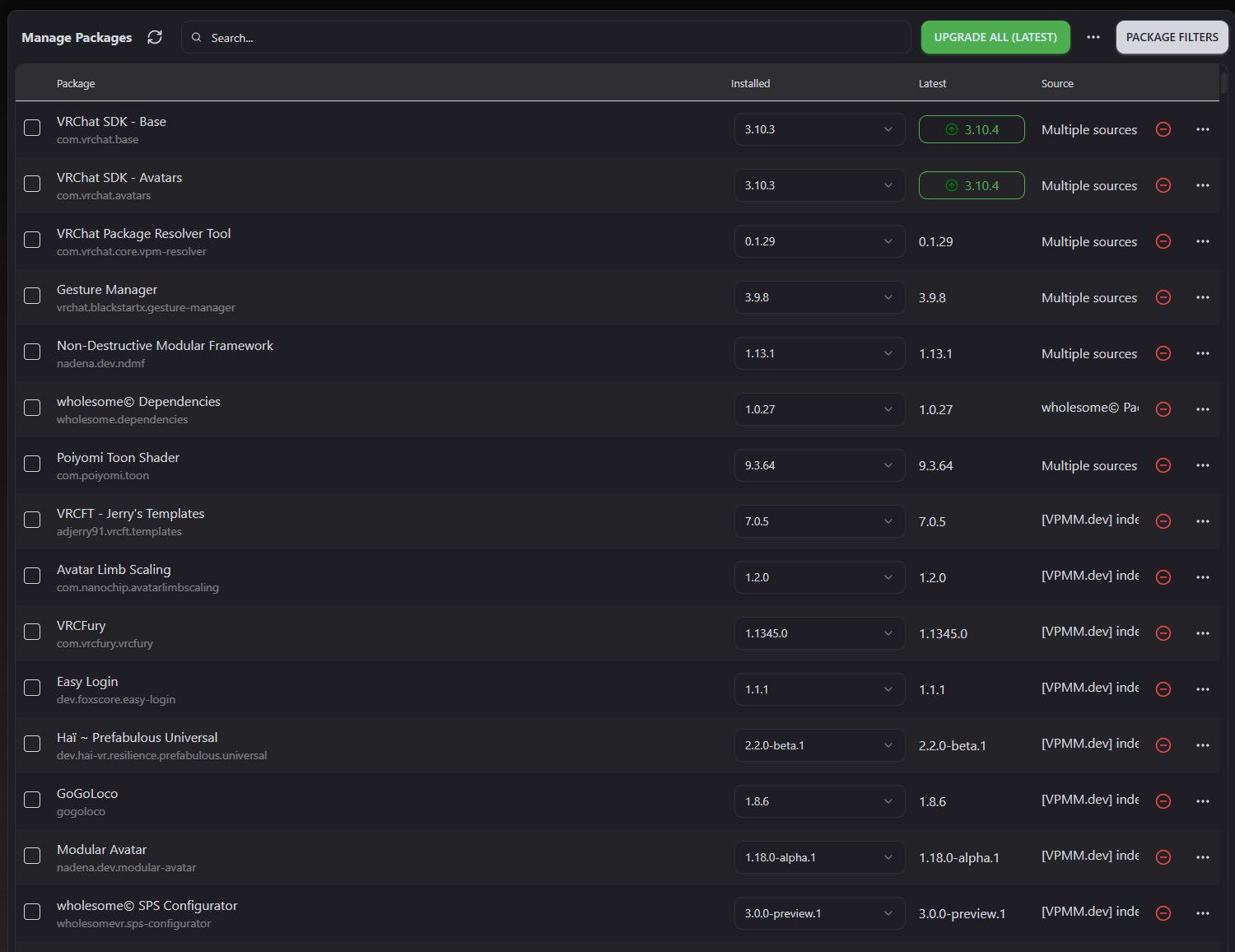Refresh the package list

point(155,37)
